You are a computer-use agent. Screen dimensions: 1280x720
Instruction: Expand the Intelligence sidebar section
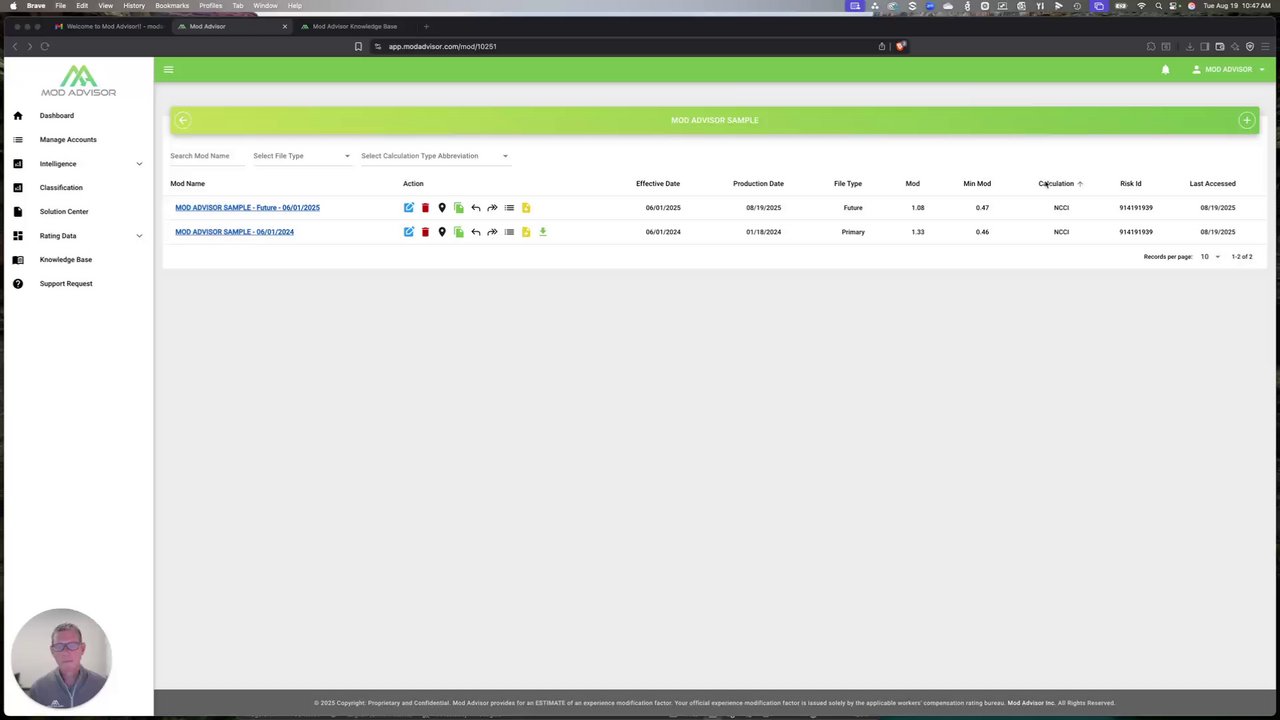tap(78, 164)
